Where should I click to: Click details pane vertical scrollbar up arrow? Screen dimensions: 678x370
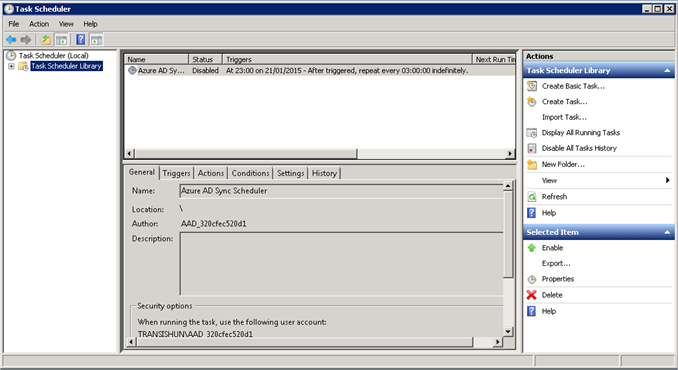(x=508, y=186)
